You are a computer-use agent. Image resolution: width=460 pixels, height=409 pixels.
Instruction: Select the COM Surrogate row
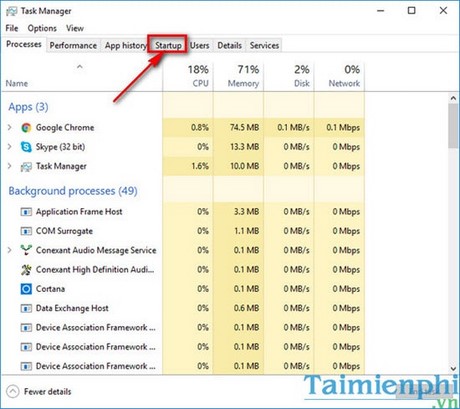[183, 231]
